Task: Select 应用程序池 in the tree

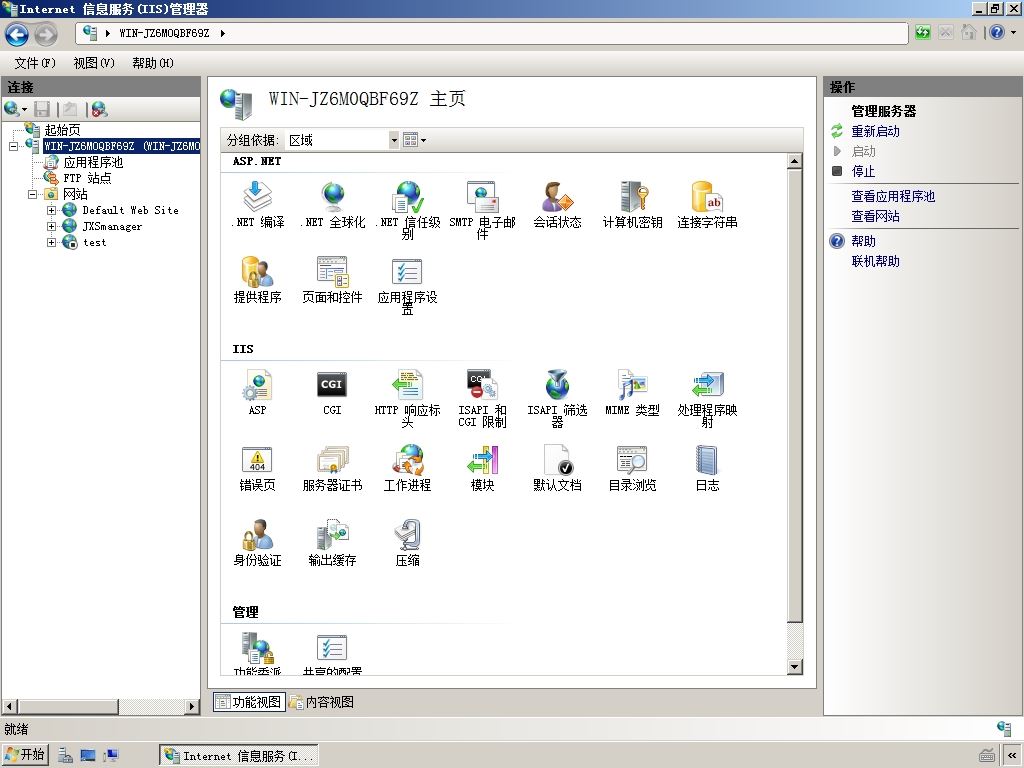Action: tap(93, 162)
